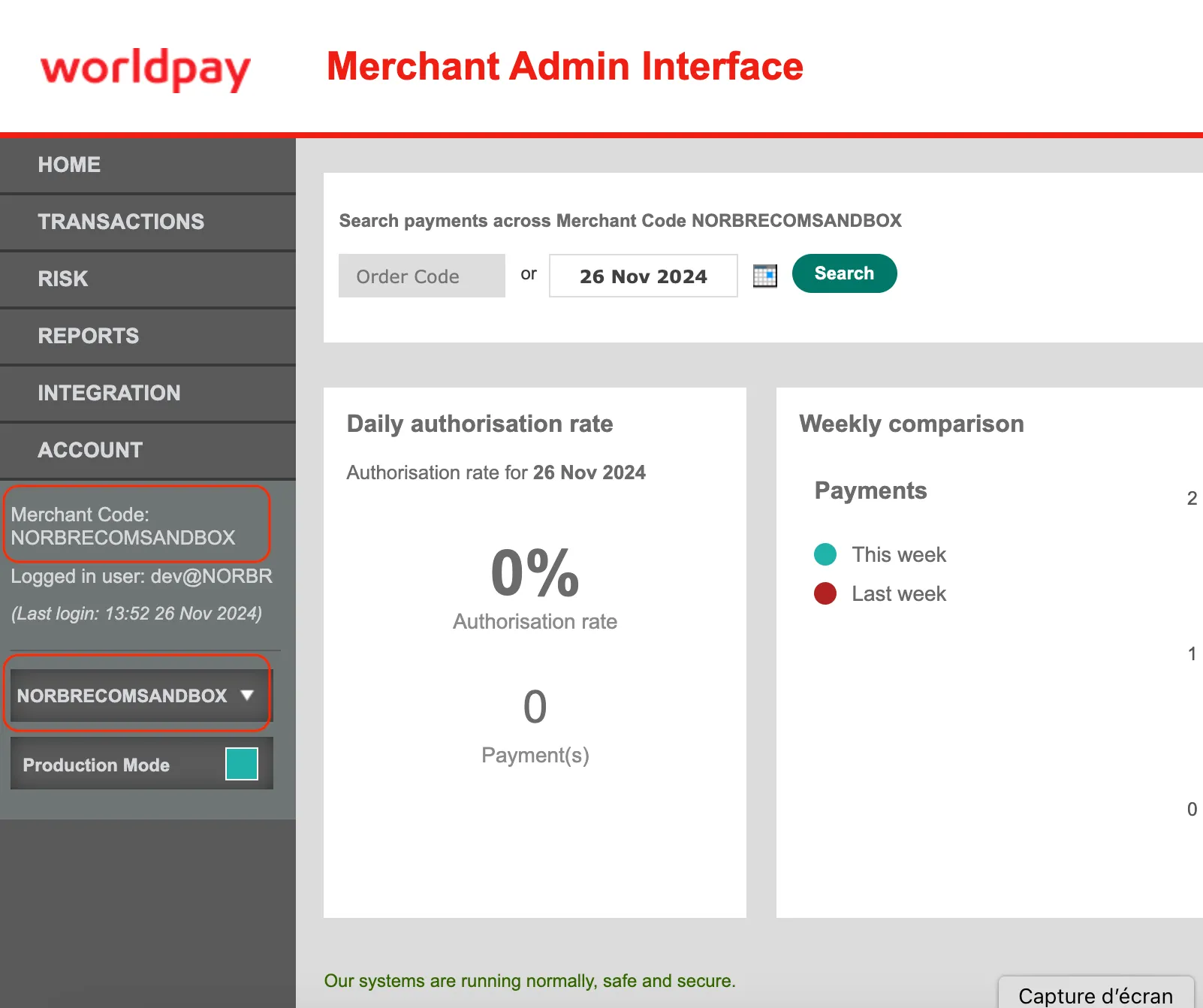1203x1008 pixels.
Task: Click the Search payments across Merchant Code heading
Action: pos(620,221)
